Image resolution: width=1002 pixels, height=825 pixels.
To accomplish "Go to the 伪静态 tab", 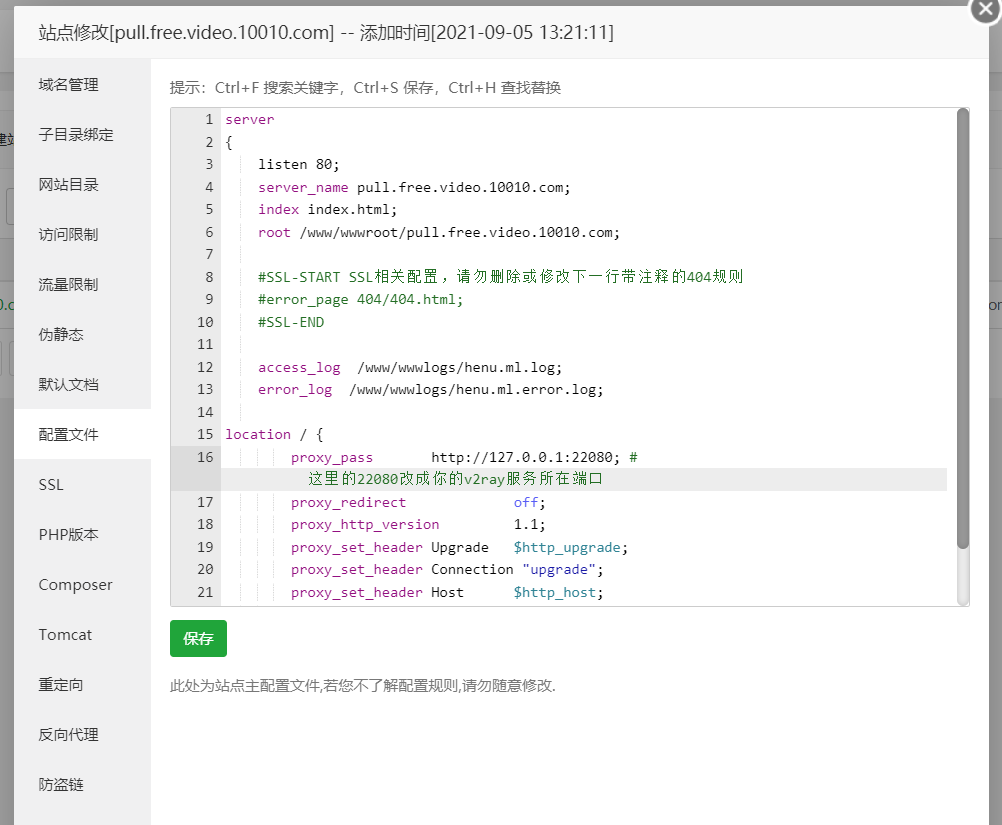I will (61, 335).
